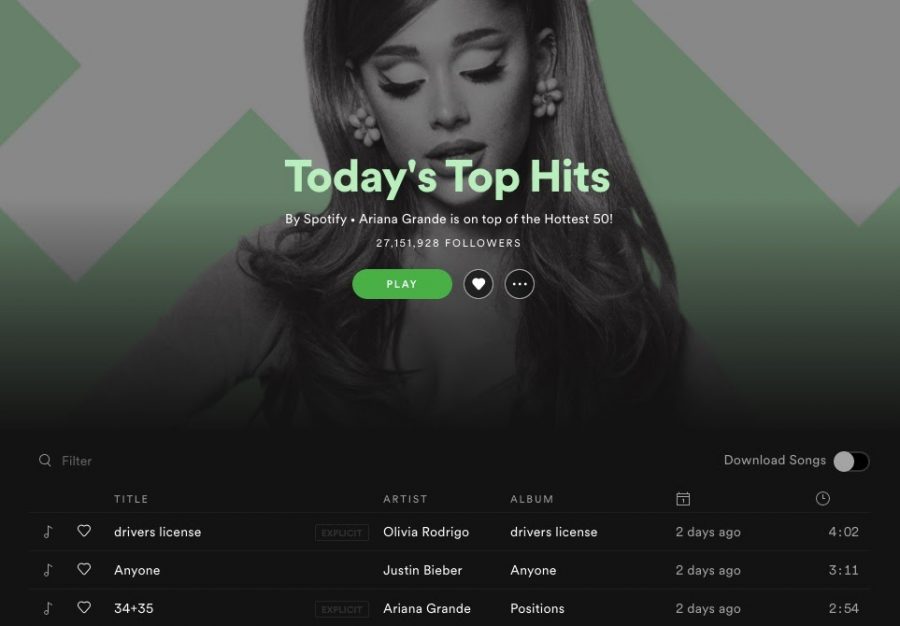This screenshot has width=900, height=626.
Task: Click the 4:02 duration of drivers license
Action: 844,532
